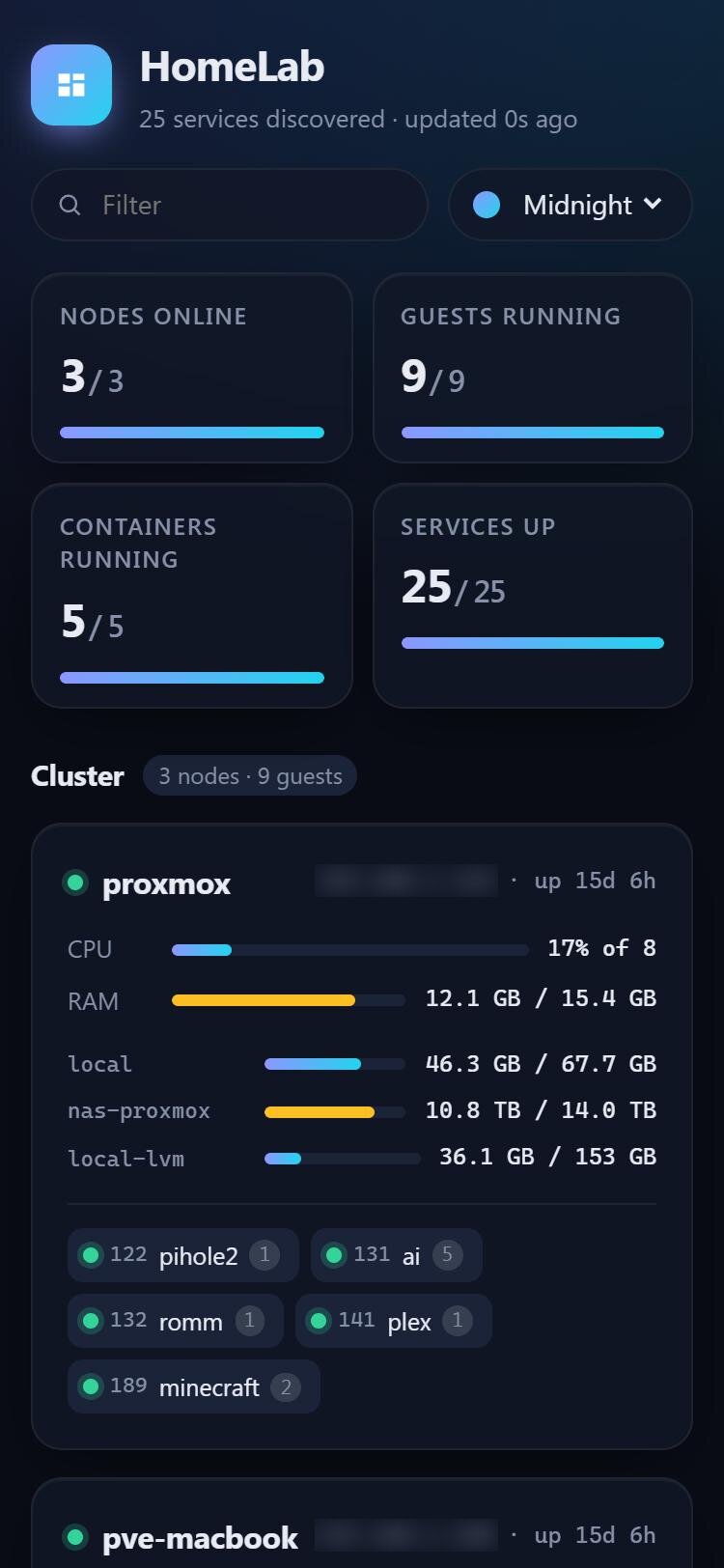The width and height of the screenshot is (724, 1568).
Task: Open the Midnight theme dropdown
Action: click(571, 205)
